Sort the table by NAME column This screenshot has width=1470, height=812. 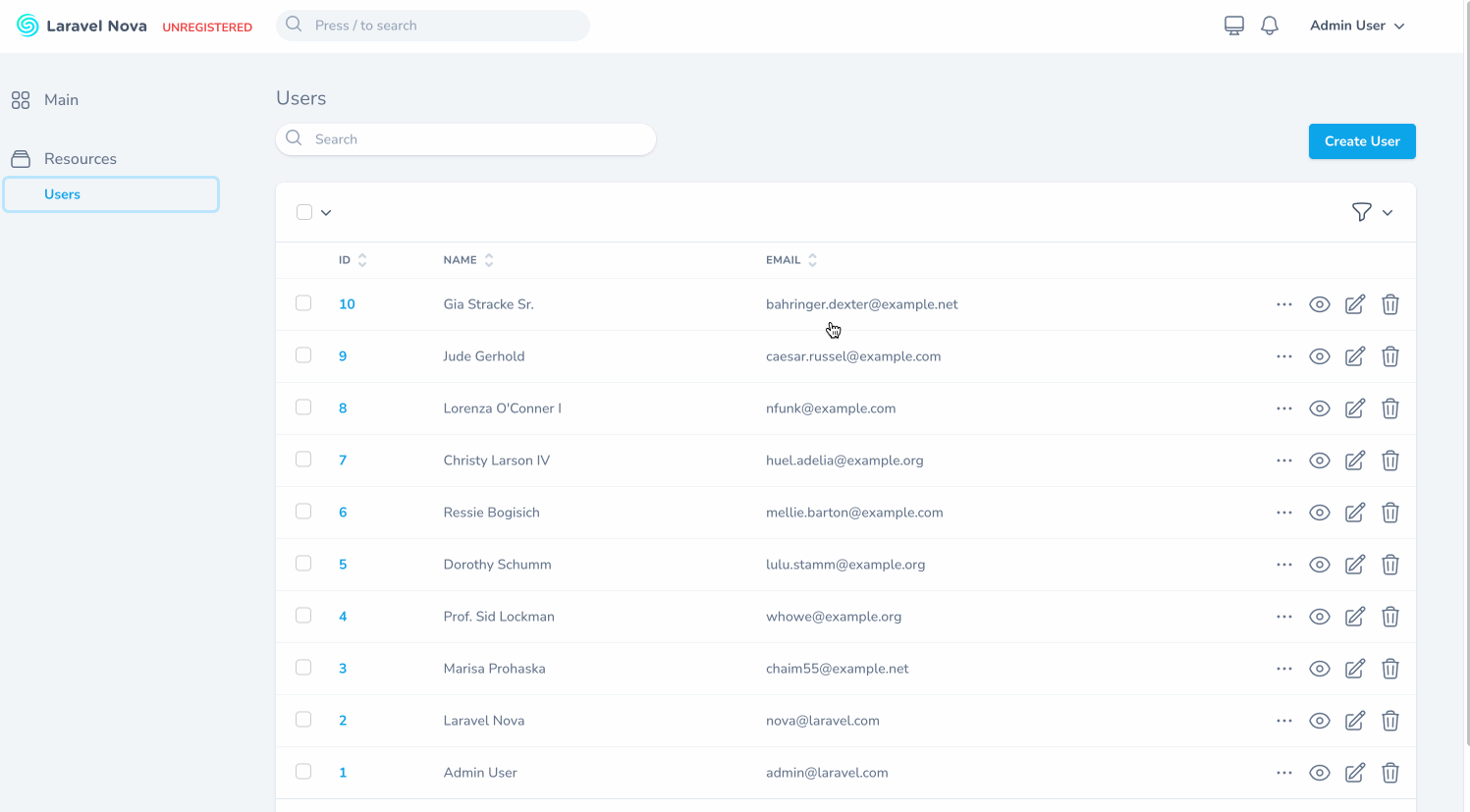468,260
